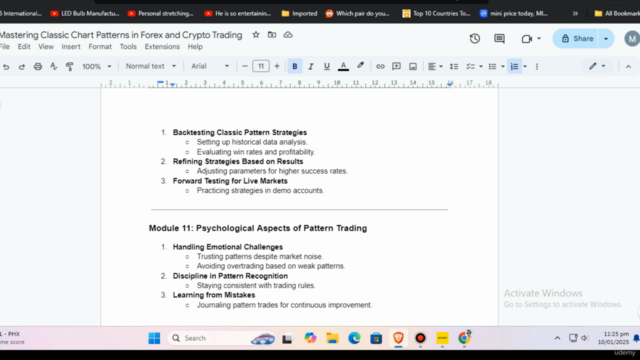Screen dimensions: 640x360
Task: Toggle italic formatting
Action: [311, 67]
